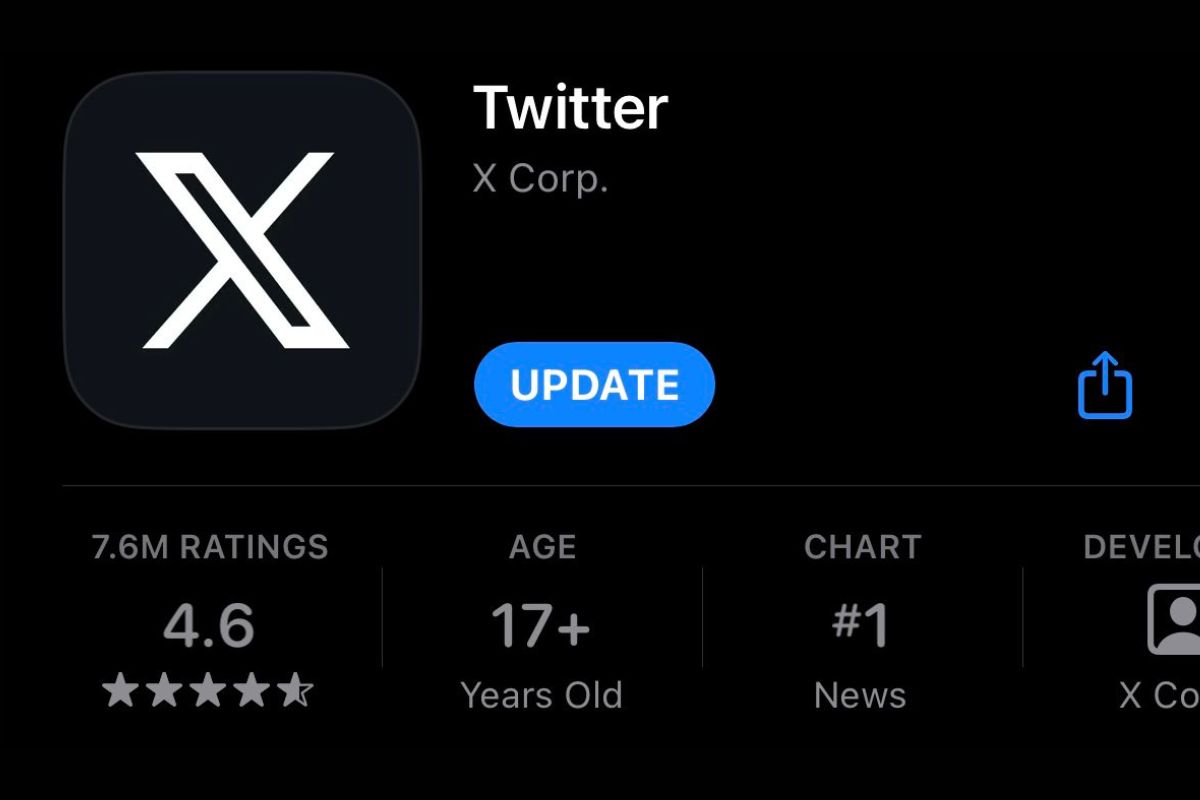This screenshot has width=1200, height=800.
Task: Select the third star in the rating row
Action: [208, 690]
